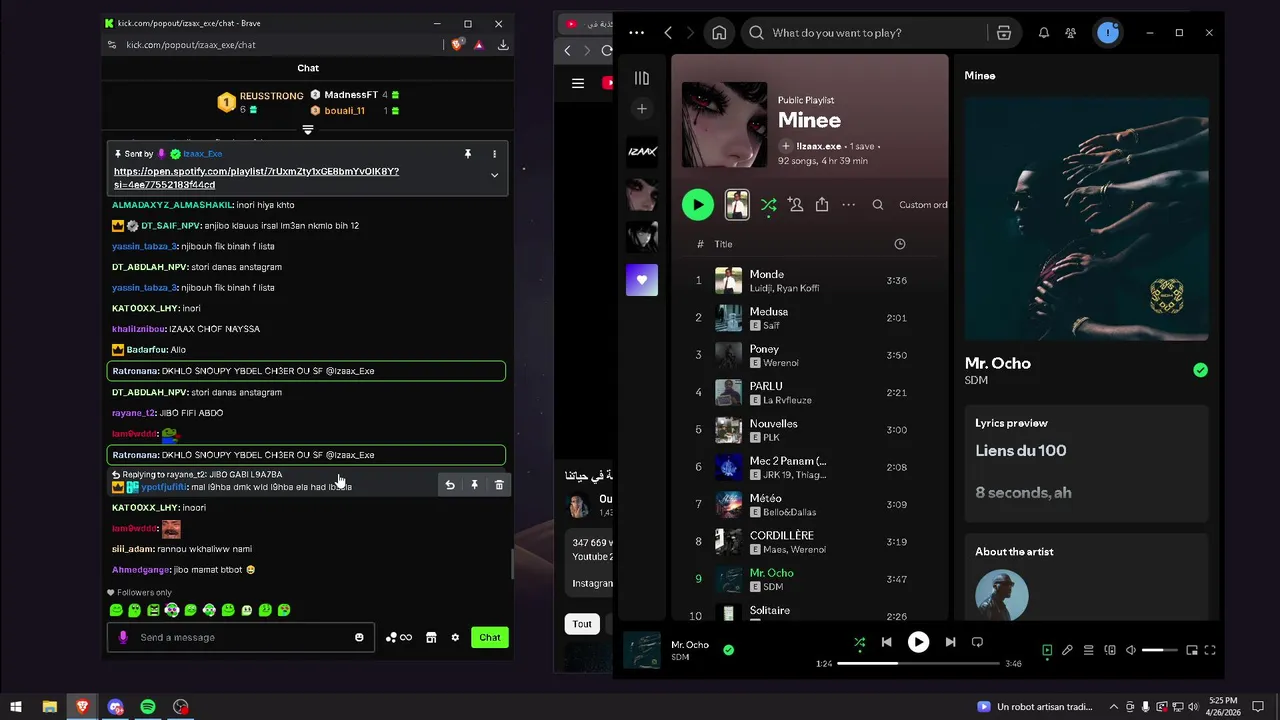This screenshot has height=720, width=1280.
Task: Toggle saved checkmark beside Mr. Ocho in player bar
Action: click(728, 650)
